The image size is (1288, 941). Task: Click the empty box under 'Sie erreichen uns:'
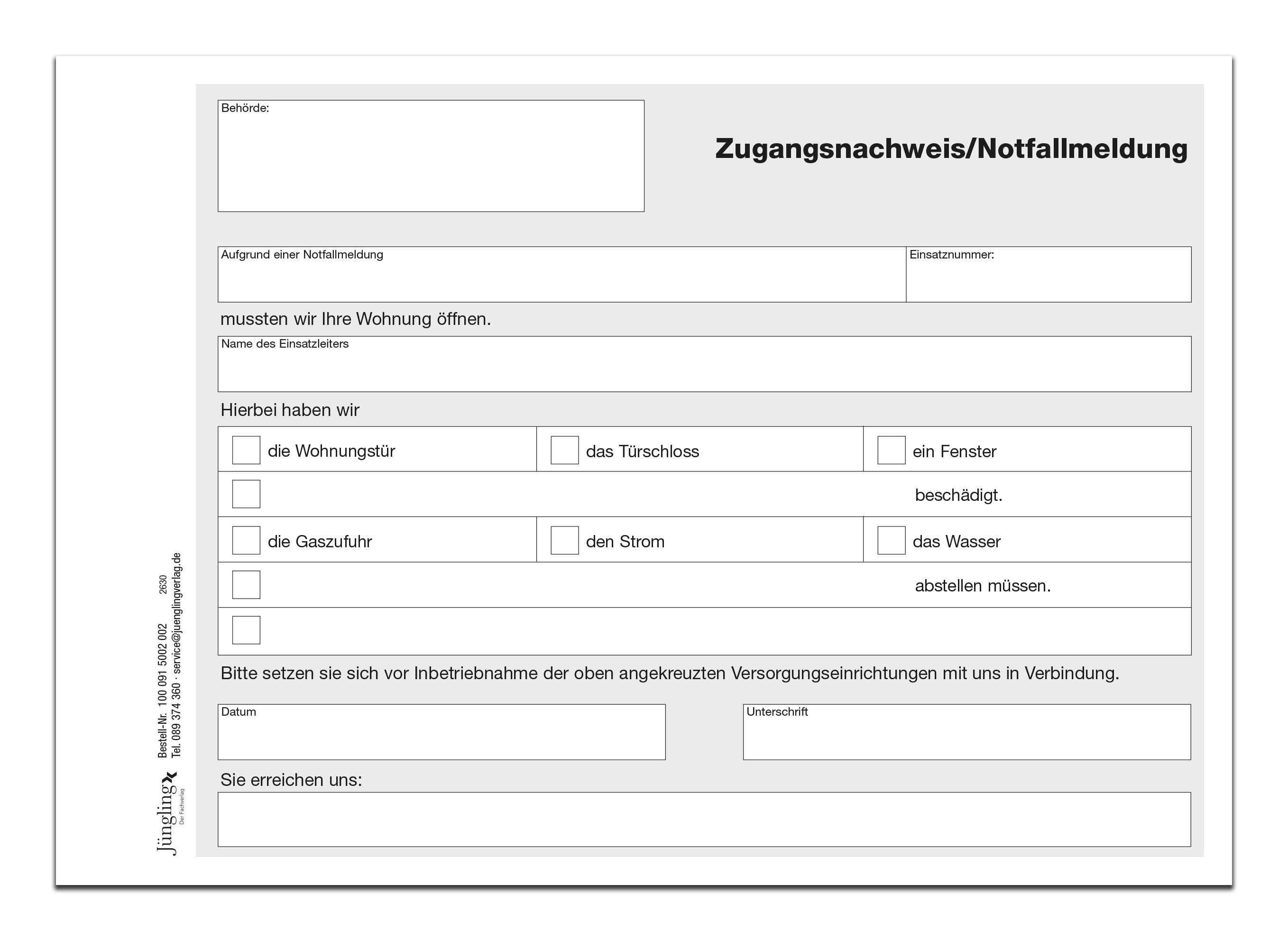click(704, 819)
